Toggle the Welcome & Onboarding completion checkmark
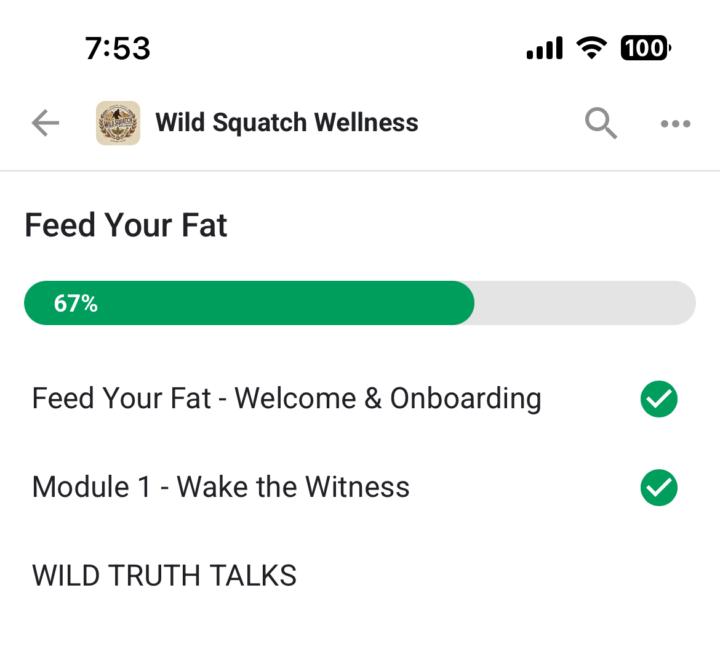 click(x=658, y=399)
